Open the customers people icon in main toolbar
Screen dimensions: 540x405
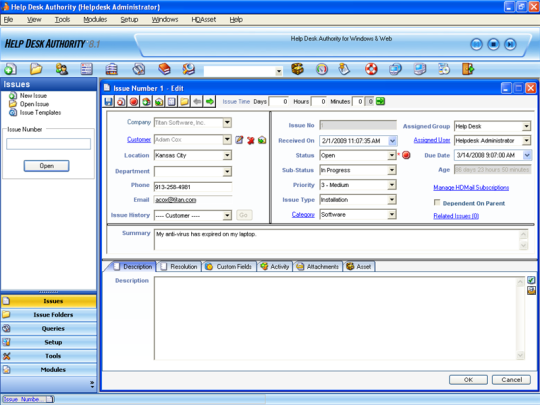tap(62, 69)
